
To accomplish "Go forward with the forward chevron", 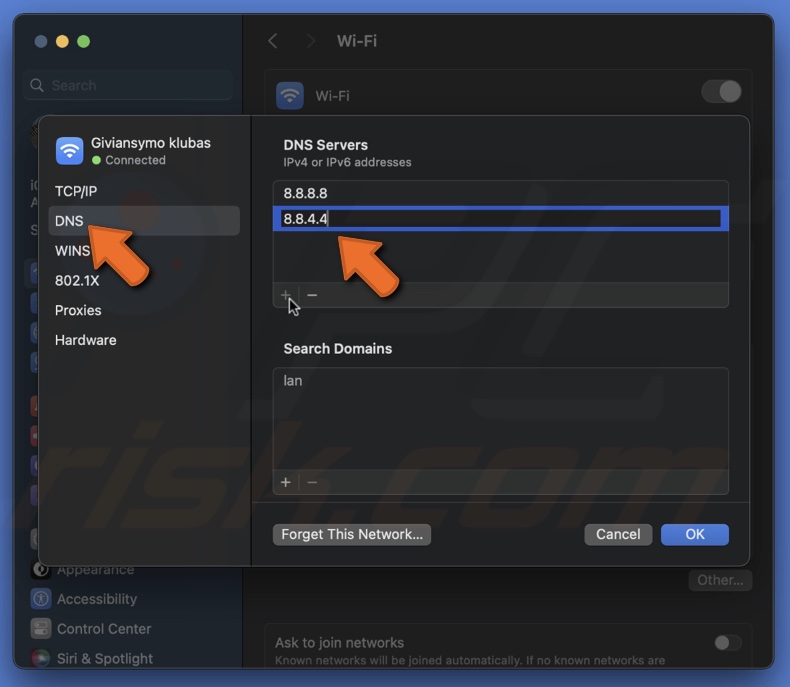I will coord(311,41).
